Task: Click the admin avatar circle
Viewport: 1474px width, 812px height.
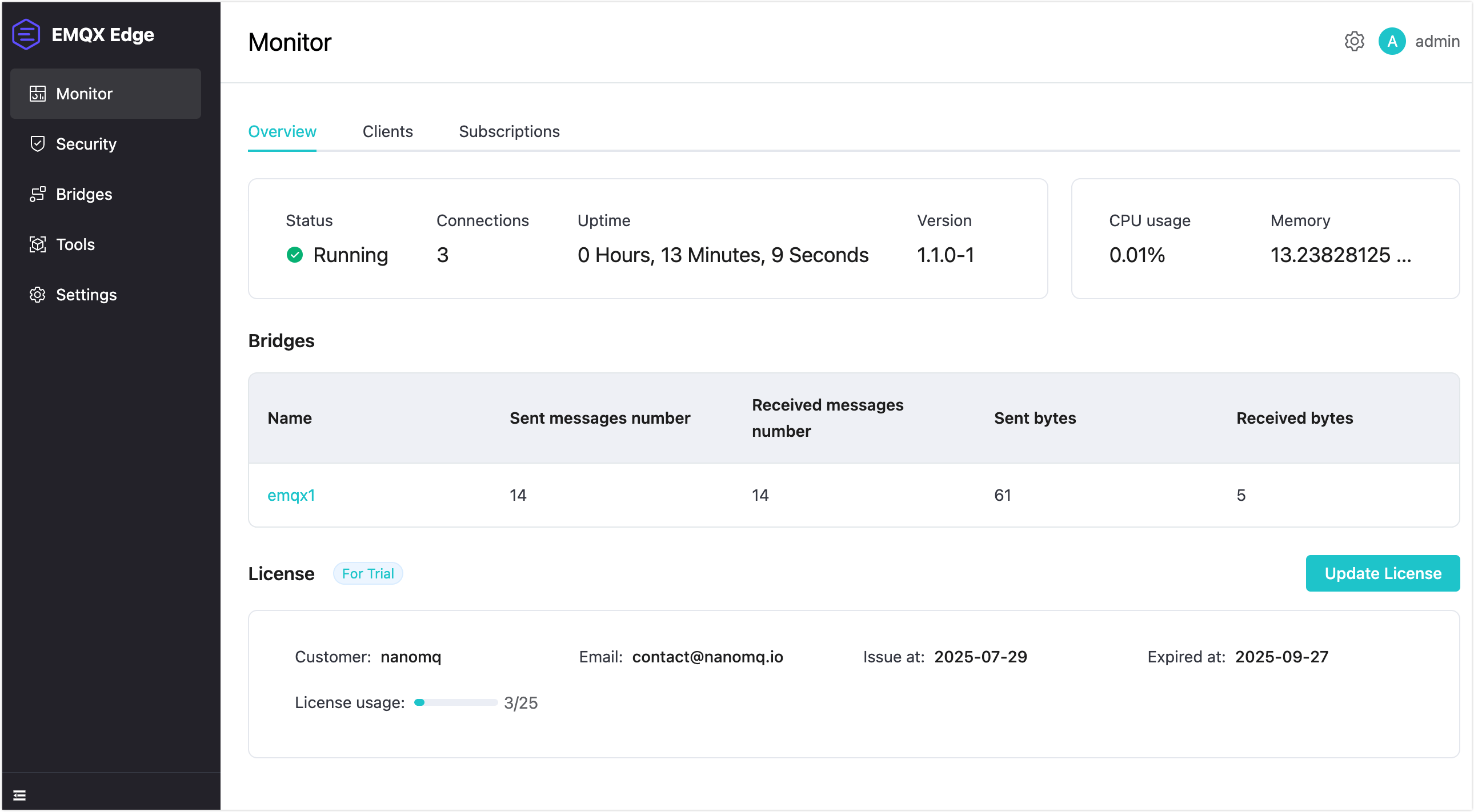Action: [x=1392, y=41]
